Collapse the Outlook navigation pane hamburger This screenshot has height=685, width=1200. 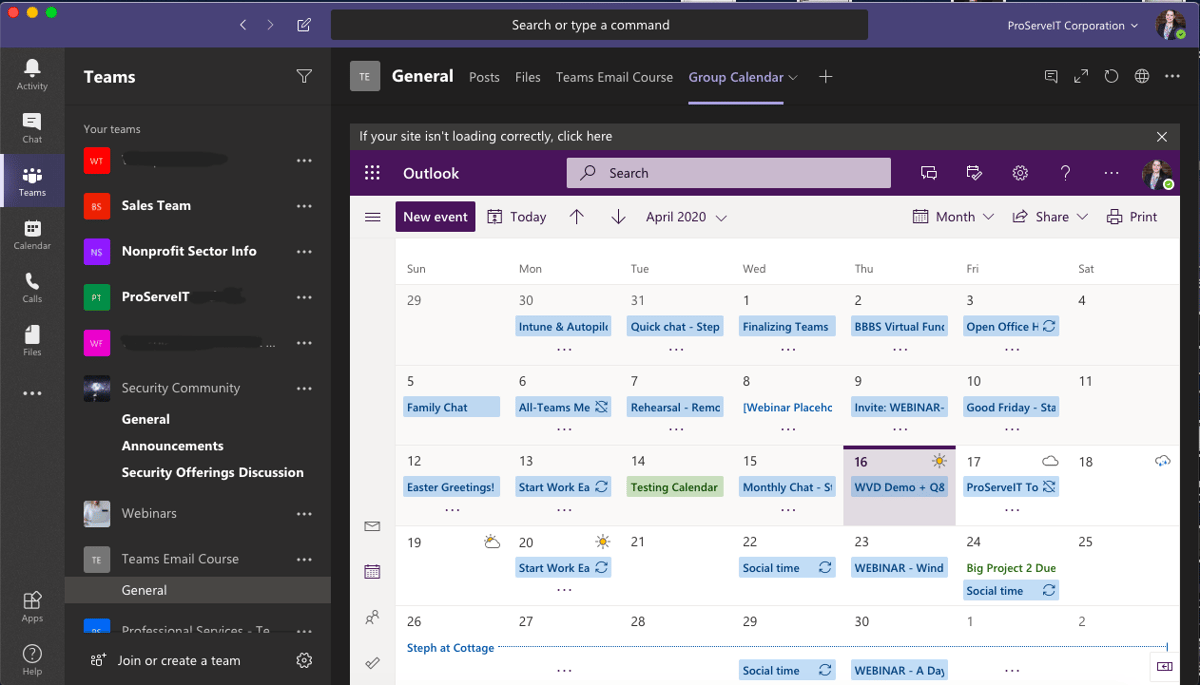(x=372, y=216)
